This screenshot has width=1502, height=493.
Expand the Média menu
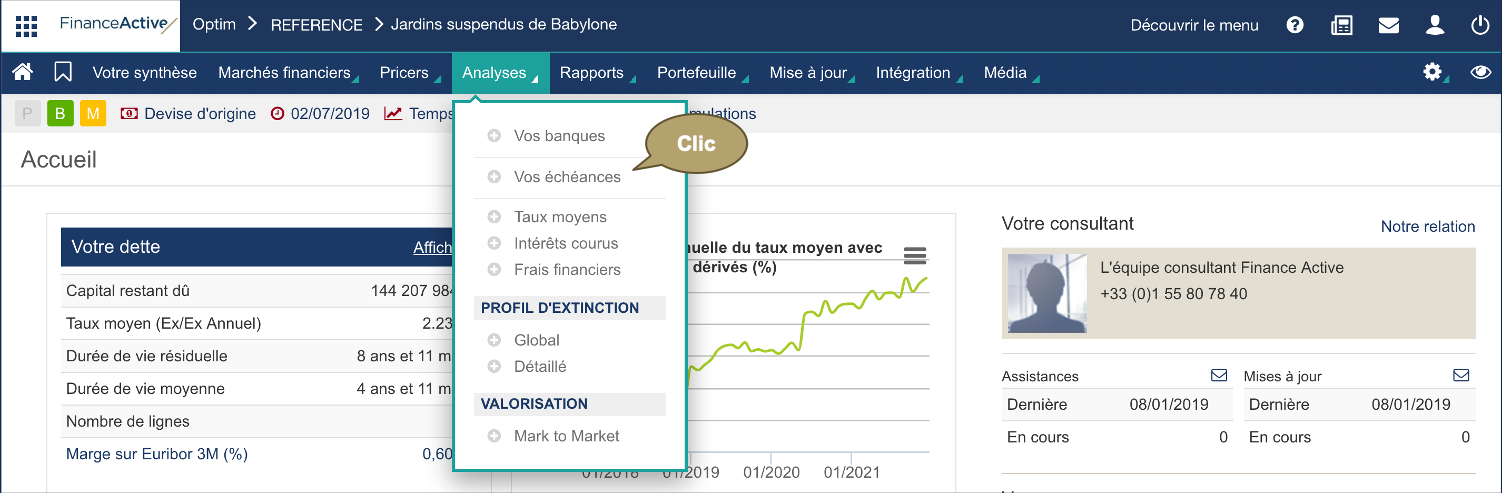pyautogui.click(x=1010, y=72)
